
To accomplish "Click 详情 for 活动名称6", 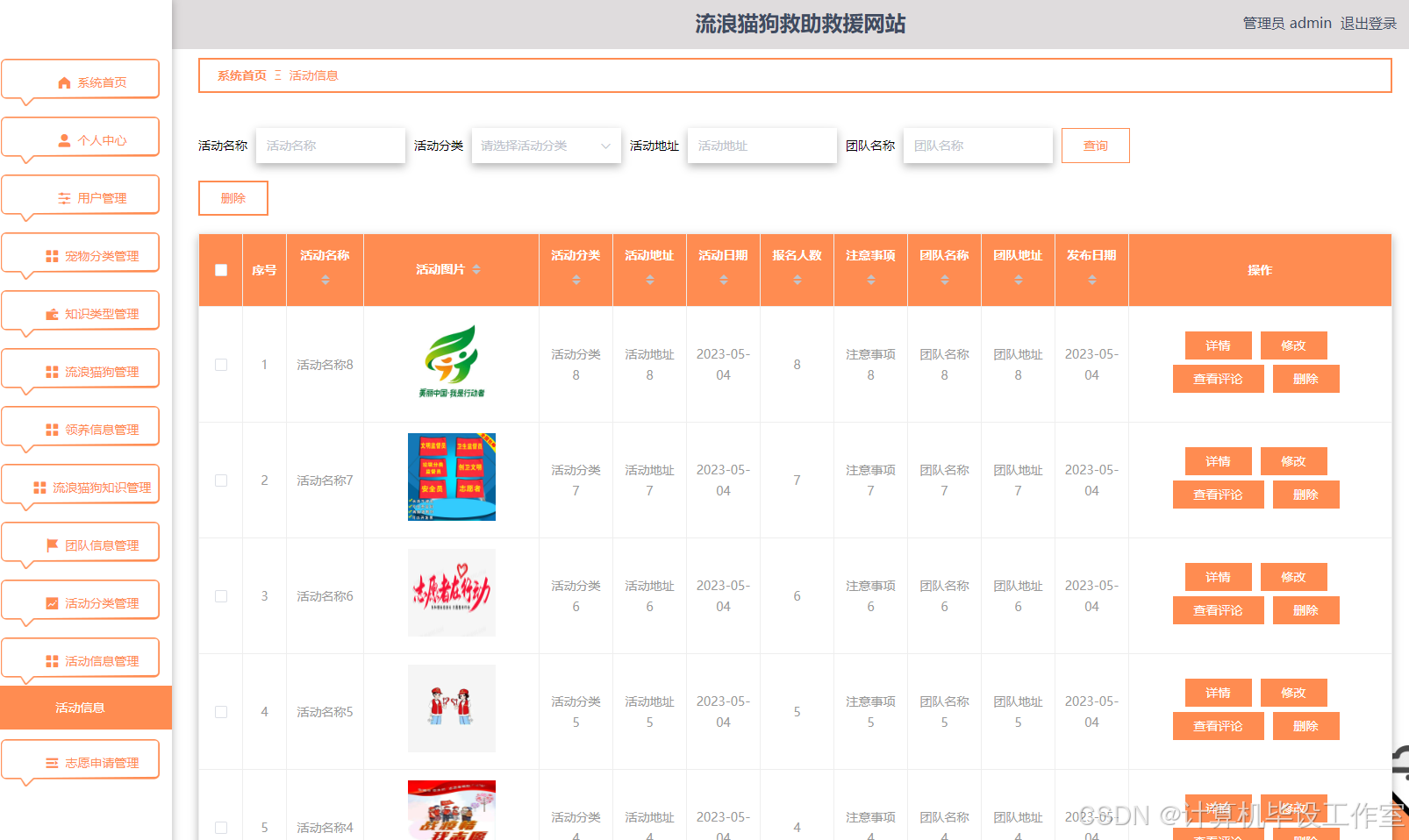I will pos(1219,577).
